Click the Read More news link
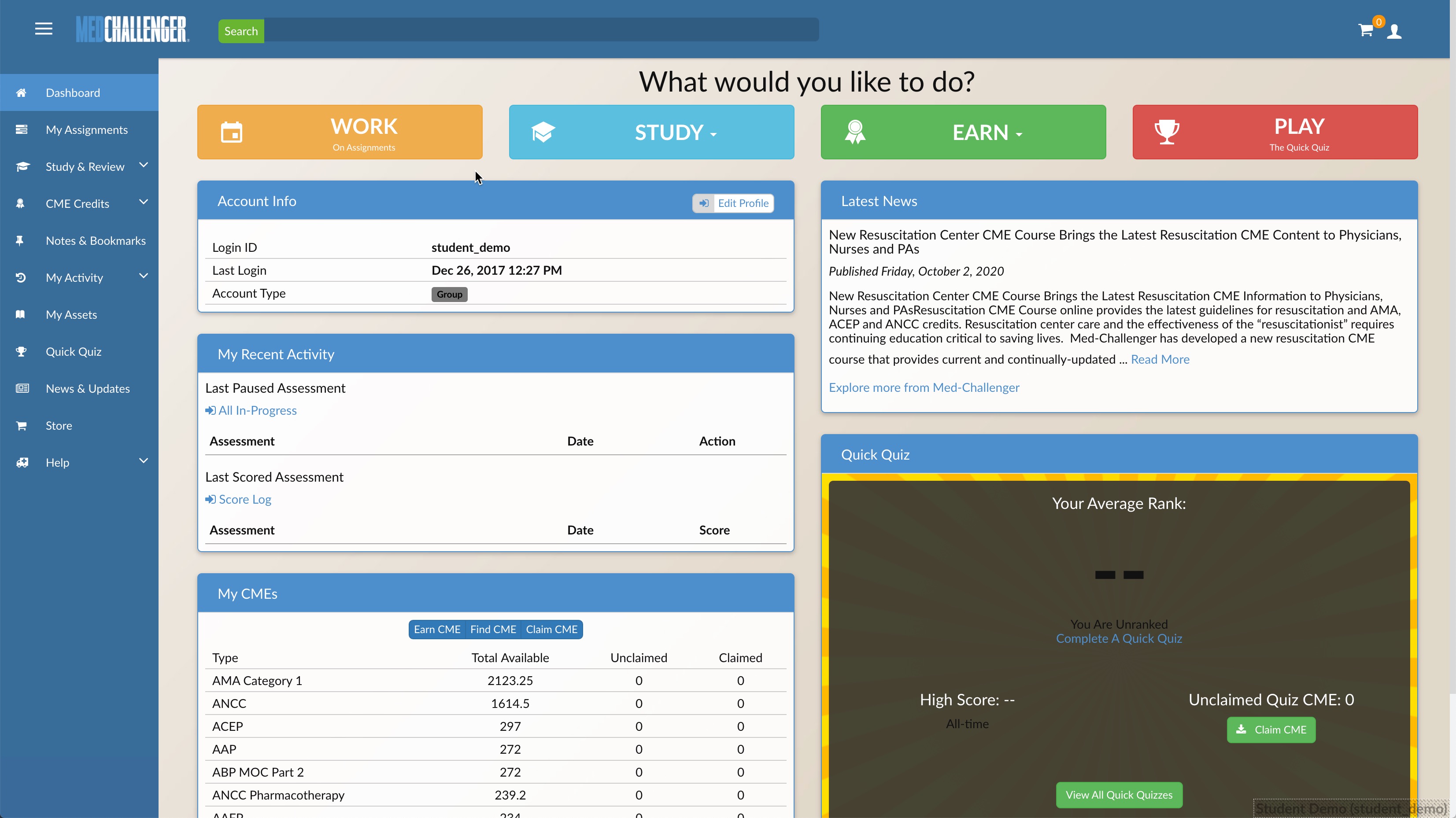The image size is (1456, 818). pyautogui.click(x=1160, y=359)
